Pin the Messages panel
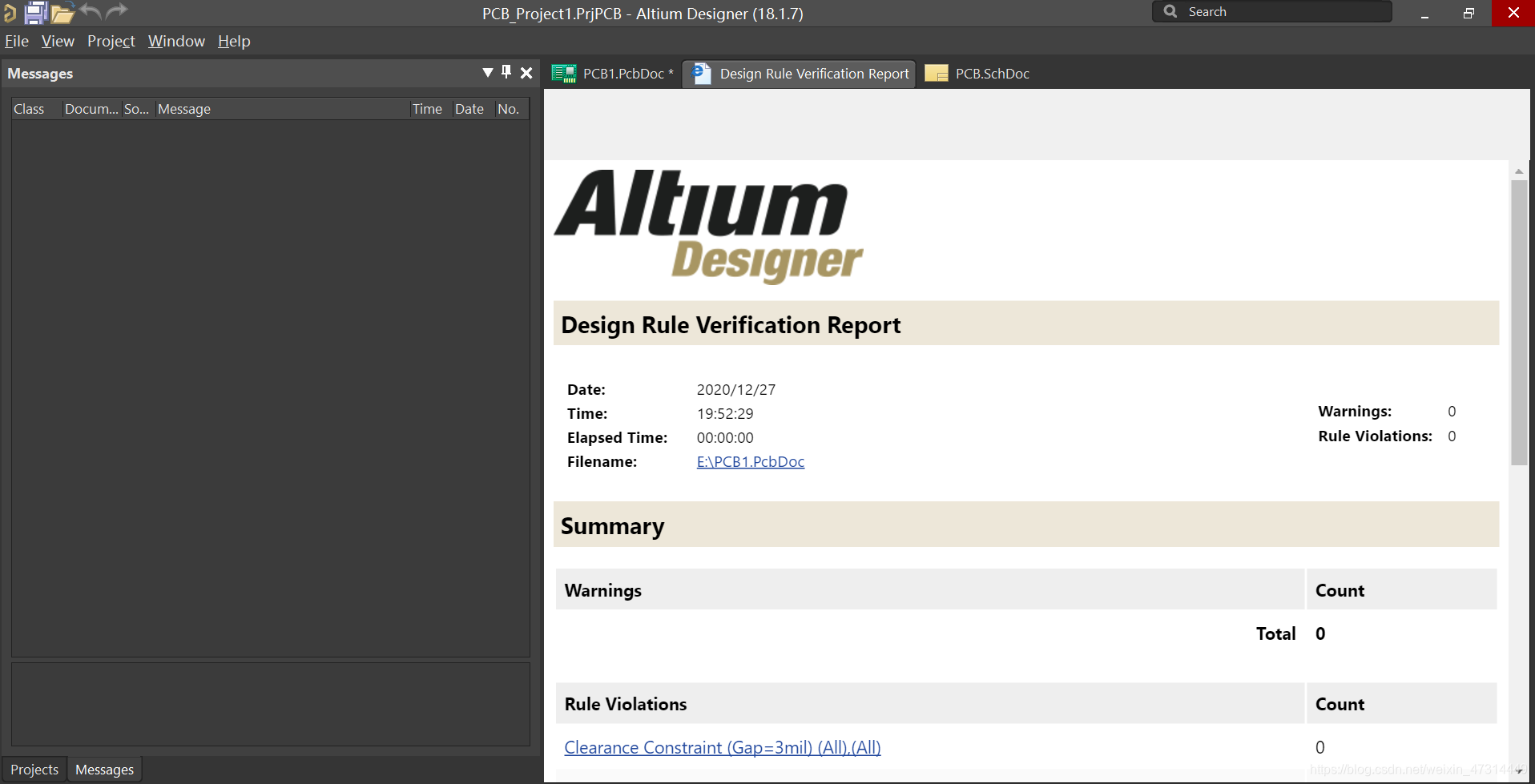 pos(506,72)
